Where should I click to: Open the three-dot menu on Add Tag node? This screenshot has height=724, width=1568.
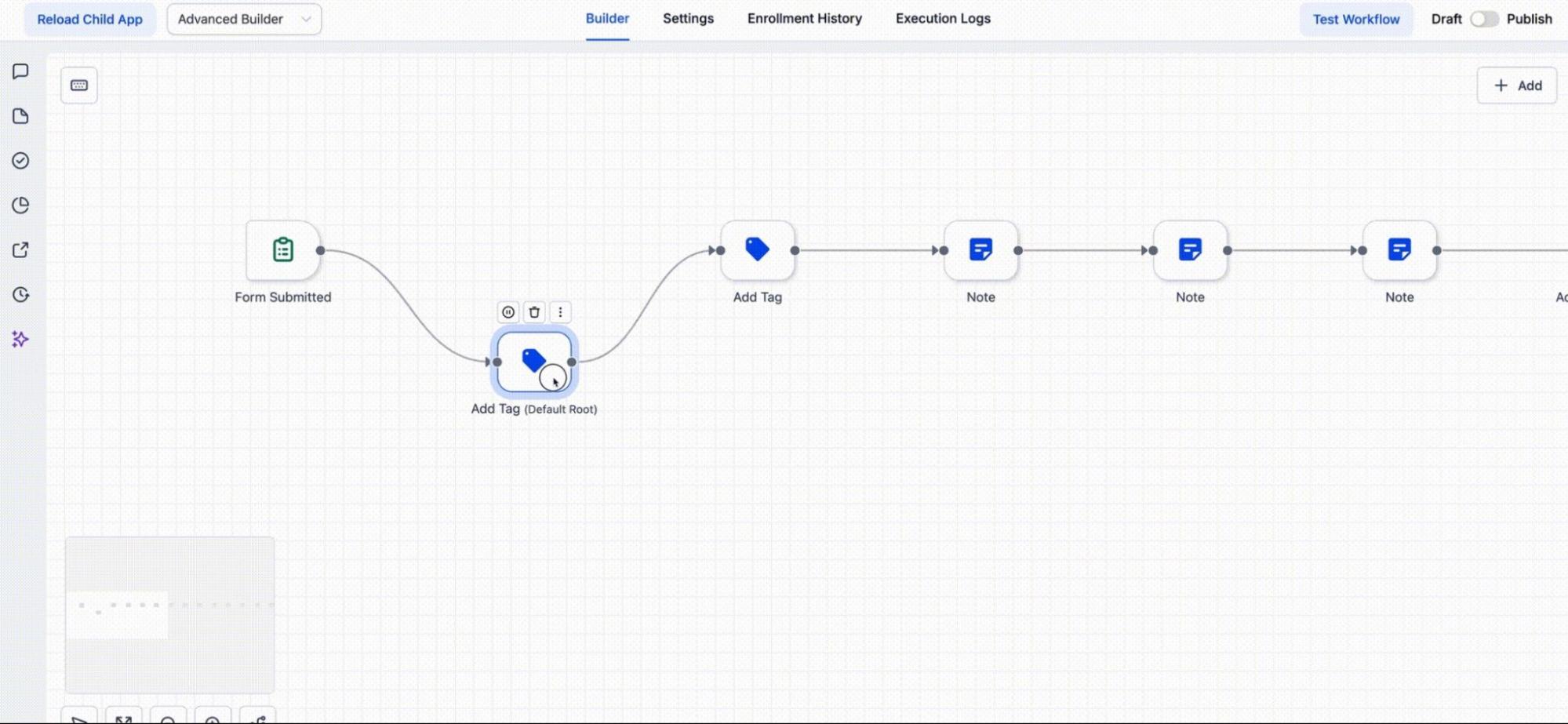(x=560, y=312)
